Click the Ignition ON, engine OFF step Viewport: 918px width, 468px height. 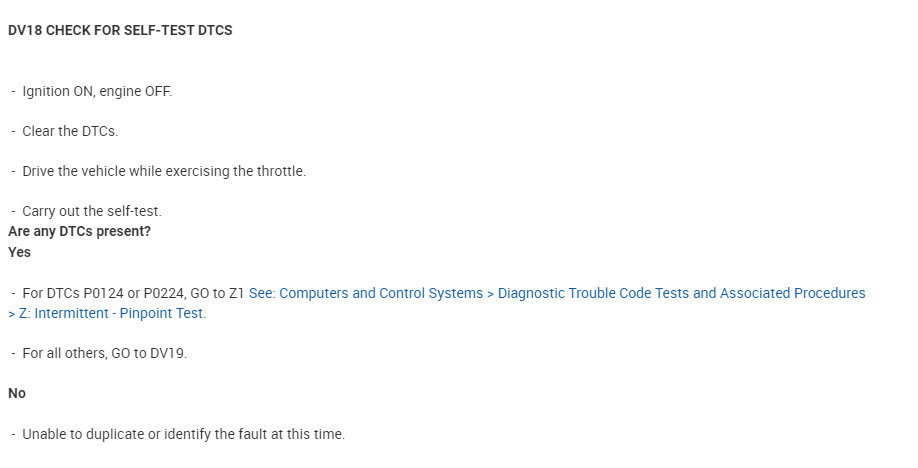(97, 91)
